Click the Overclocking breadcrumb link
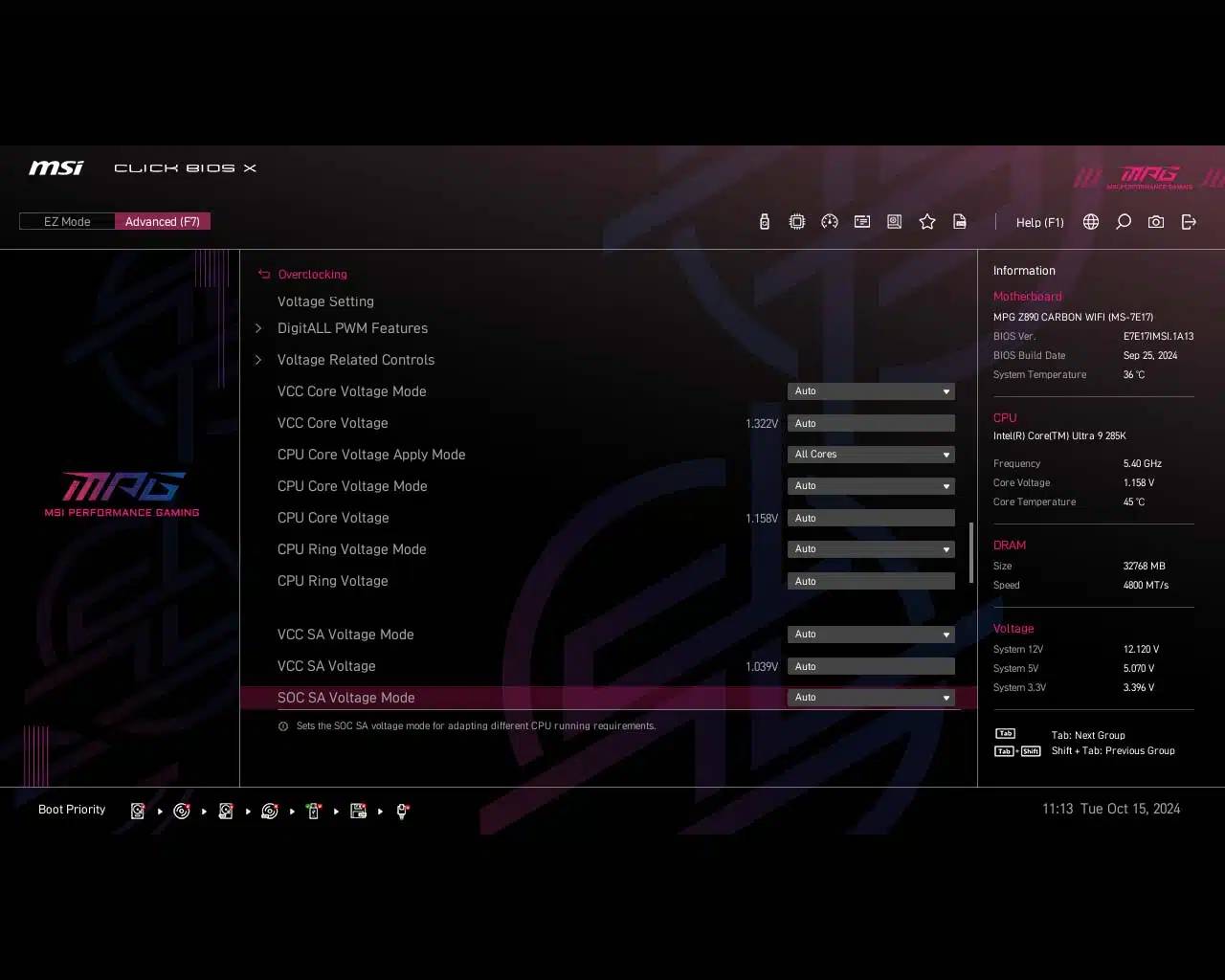 click(312, 275)
